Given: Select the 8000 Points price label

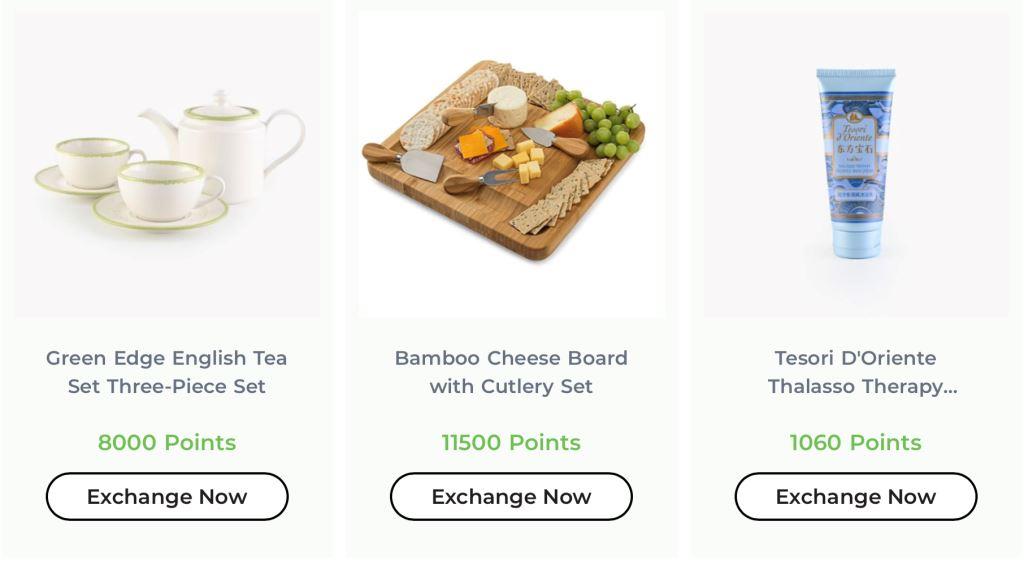Looking at the screenshot, I should tap(167, 443).
